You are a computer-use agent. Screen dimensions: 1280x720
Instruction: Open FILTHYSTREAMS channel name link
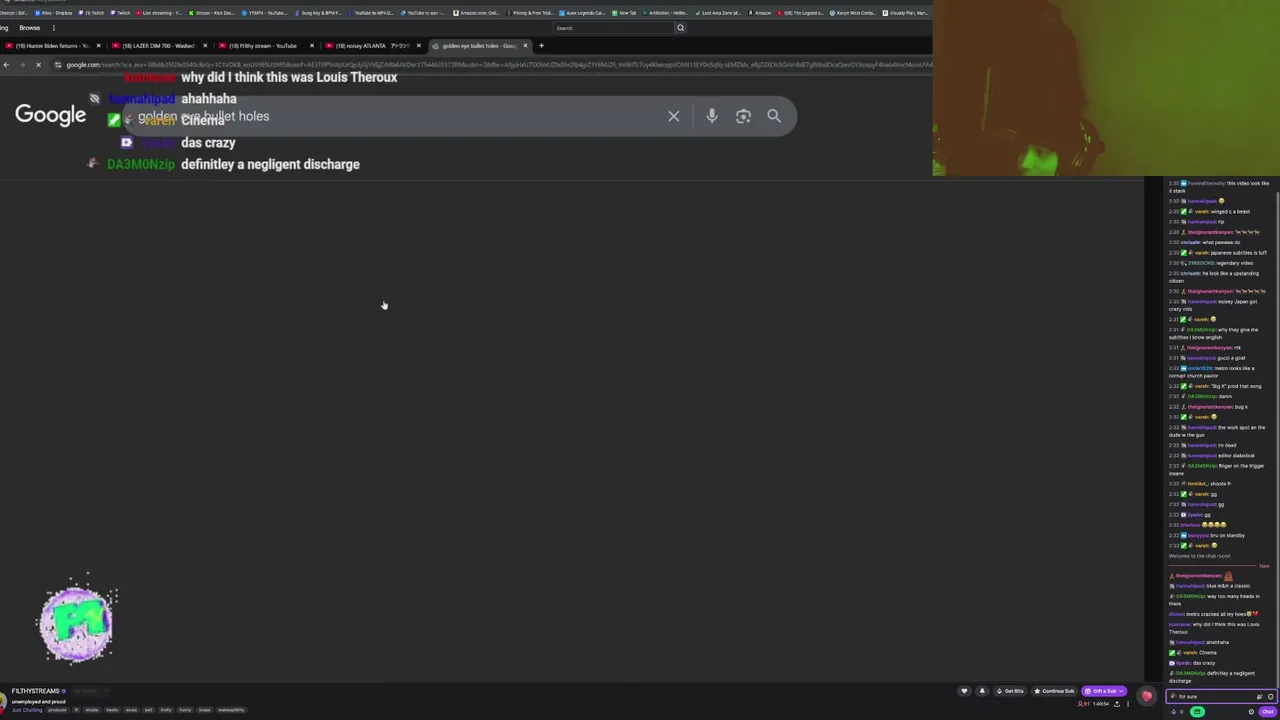coord(35,691)
